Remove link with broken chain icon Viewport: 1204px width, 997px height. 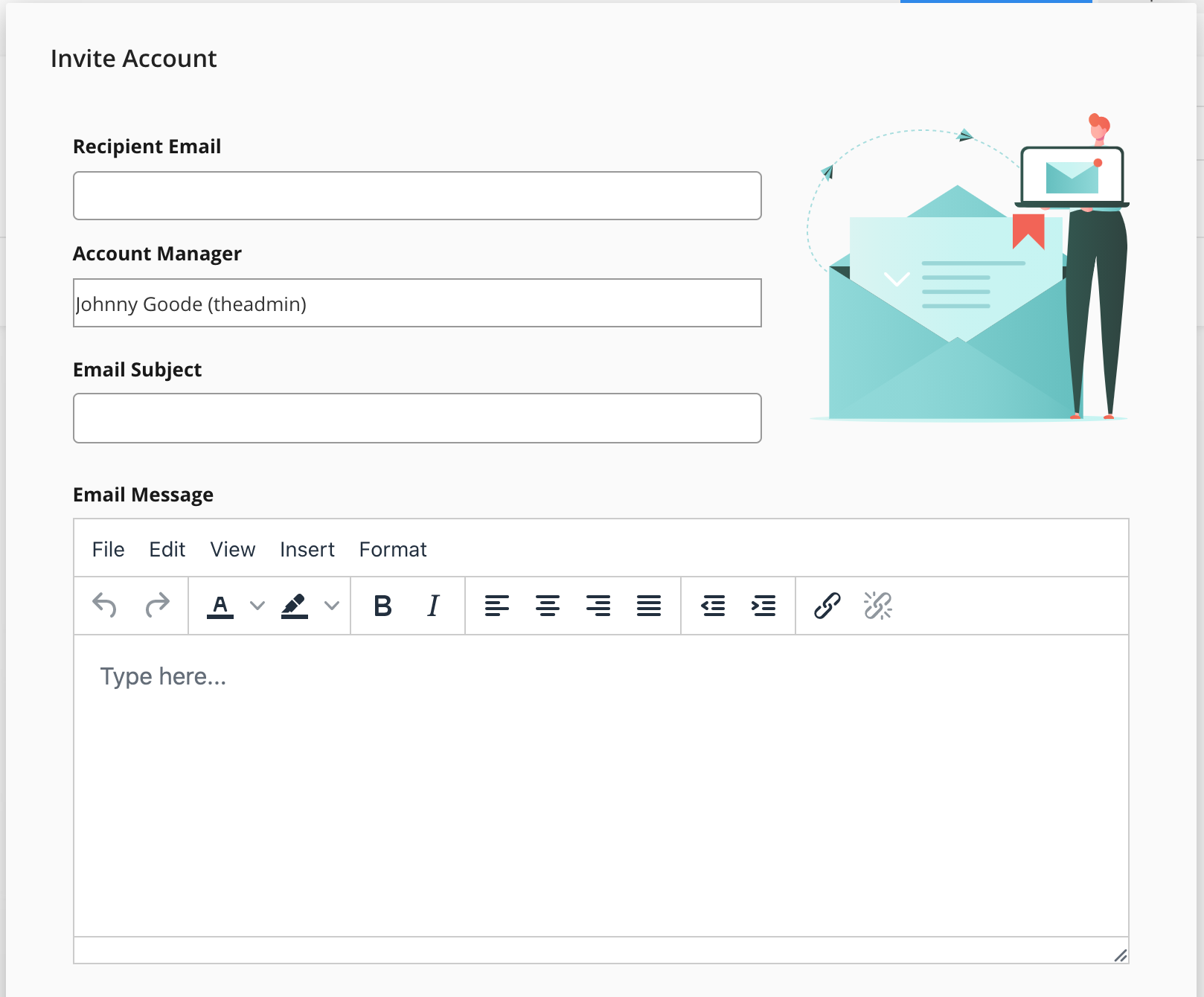(878, 606)
